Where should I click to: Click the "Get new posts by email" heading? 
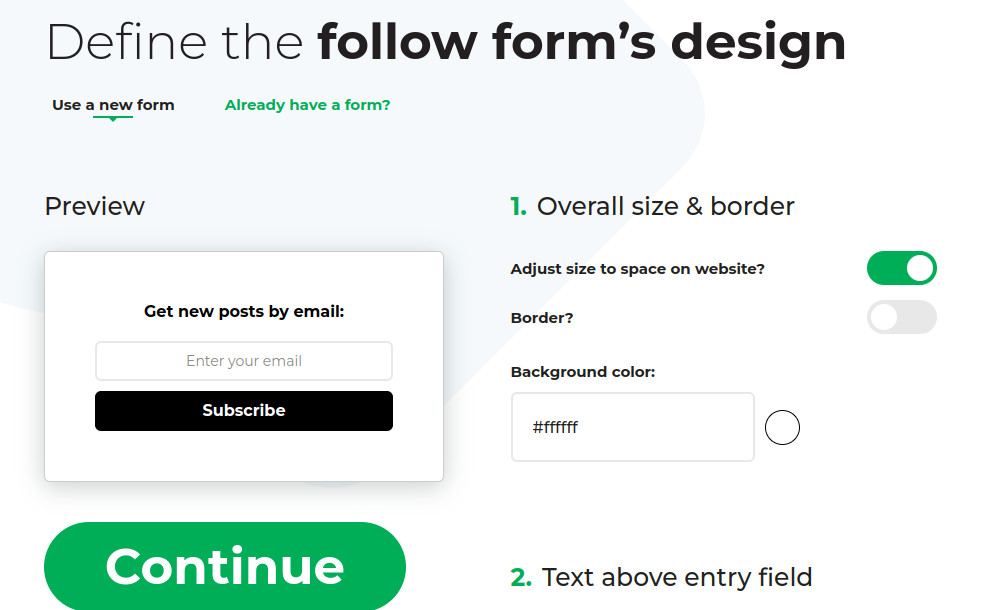pos(243,311)
